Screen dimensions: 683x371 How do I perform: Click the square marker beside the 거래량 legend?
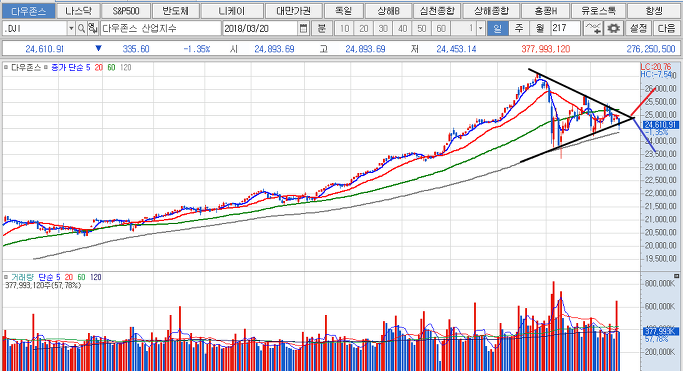[x=6, y=277]
